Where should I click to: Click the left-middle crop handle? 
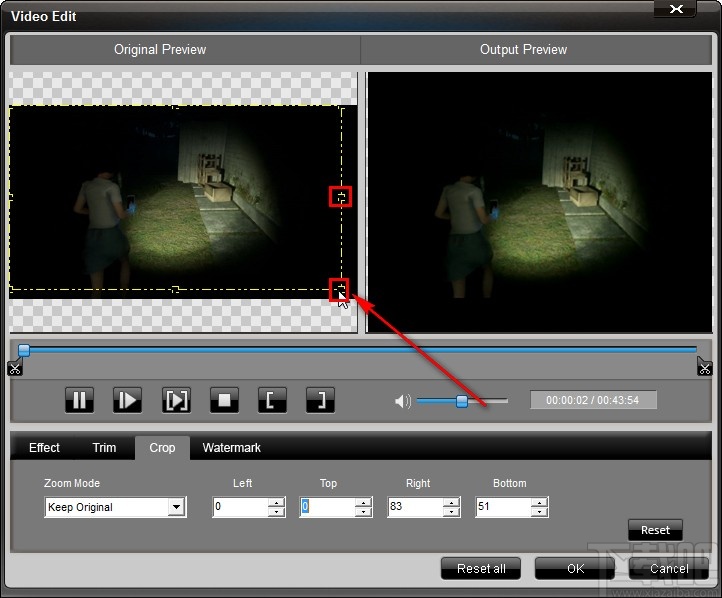coord(11,197)
